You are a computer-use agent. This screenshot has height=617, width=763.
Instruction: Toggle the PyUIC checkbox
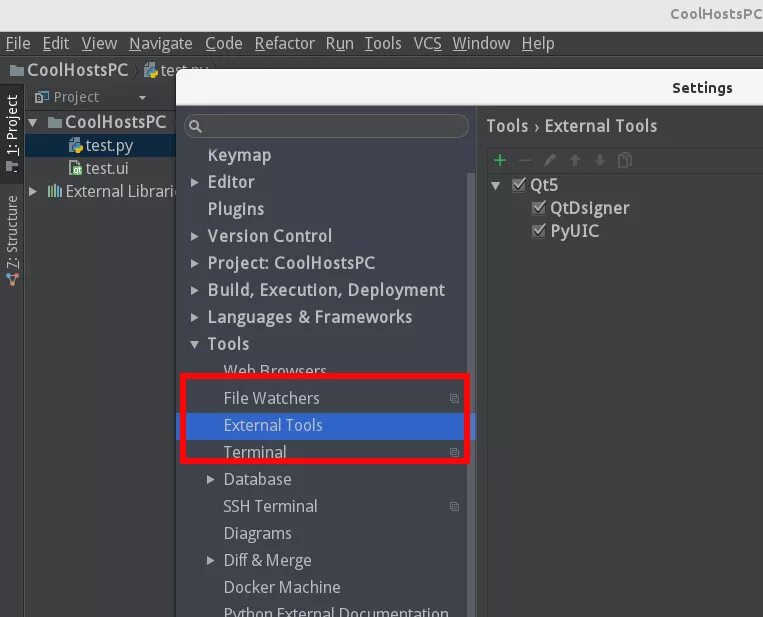pyautogui.click(x=540, y=231)
